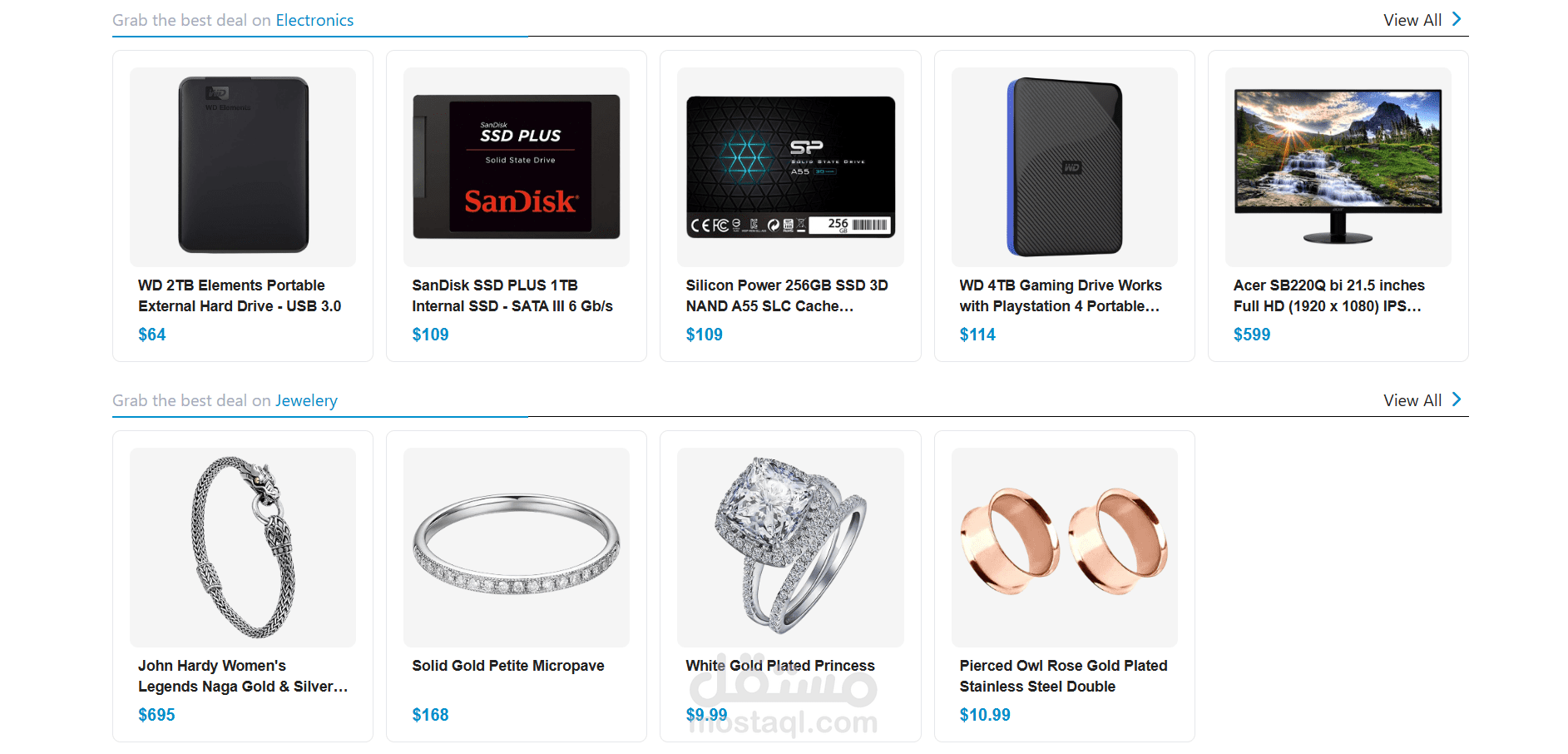Click the Jewelery View All chevron arrow
The height and width of the screenshot is (754, 1568).
pyautogui.click(x=1457, y=399)
